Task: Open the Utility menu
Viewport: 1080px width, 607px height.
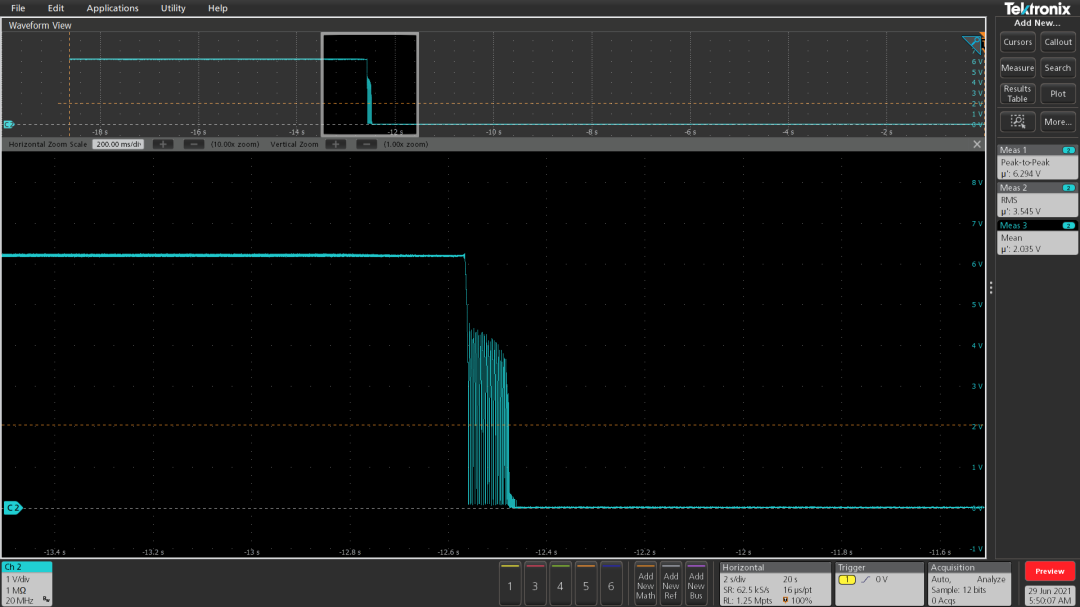Action: (x=173, y=8)
